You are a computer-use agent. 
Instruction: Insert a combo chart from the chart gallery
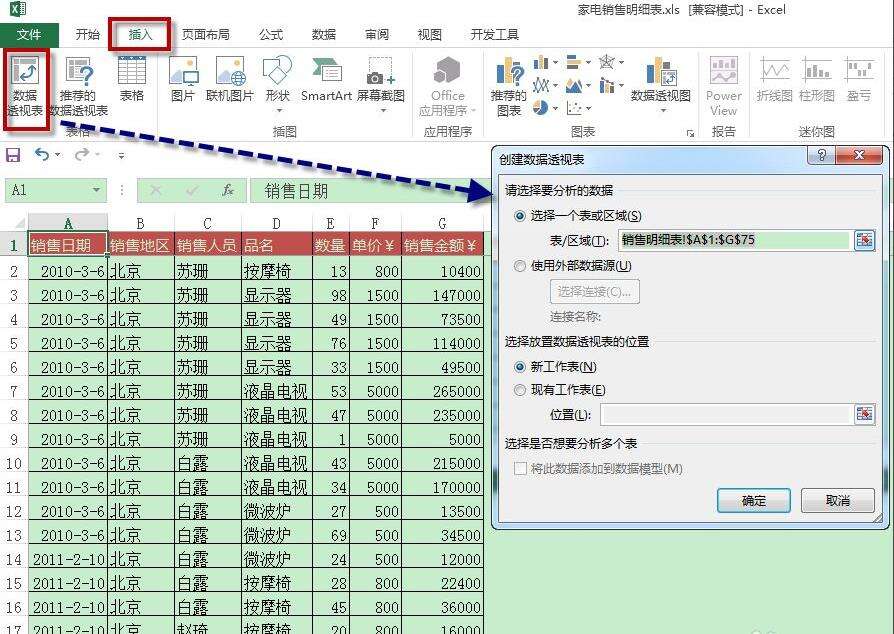point(611,86)
